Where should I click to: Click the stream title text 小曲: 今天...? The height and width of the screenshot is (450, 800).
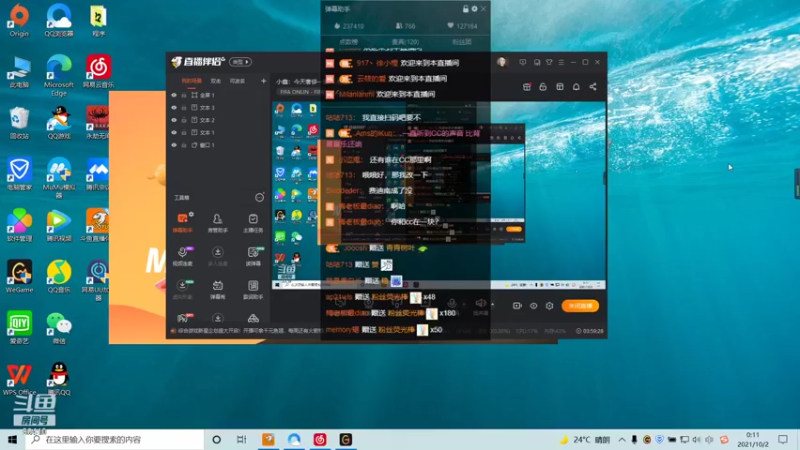298,81
